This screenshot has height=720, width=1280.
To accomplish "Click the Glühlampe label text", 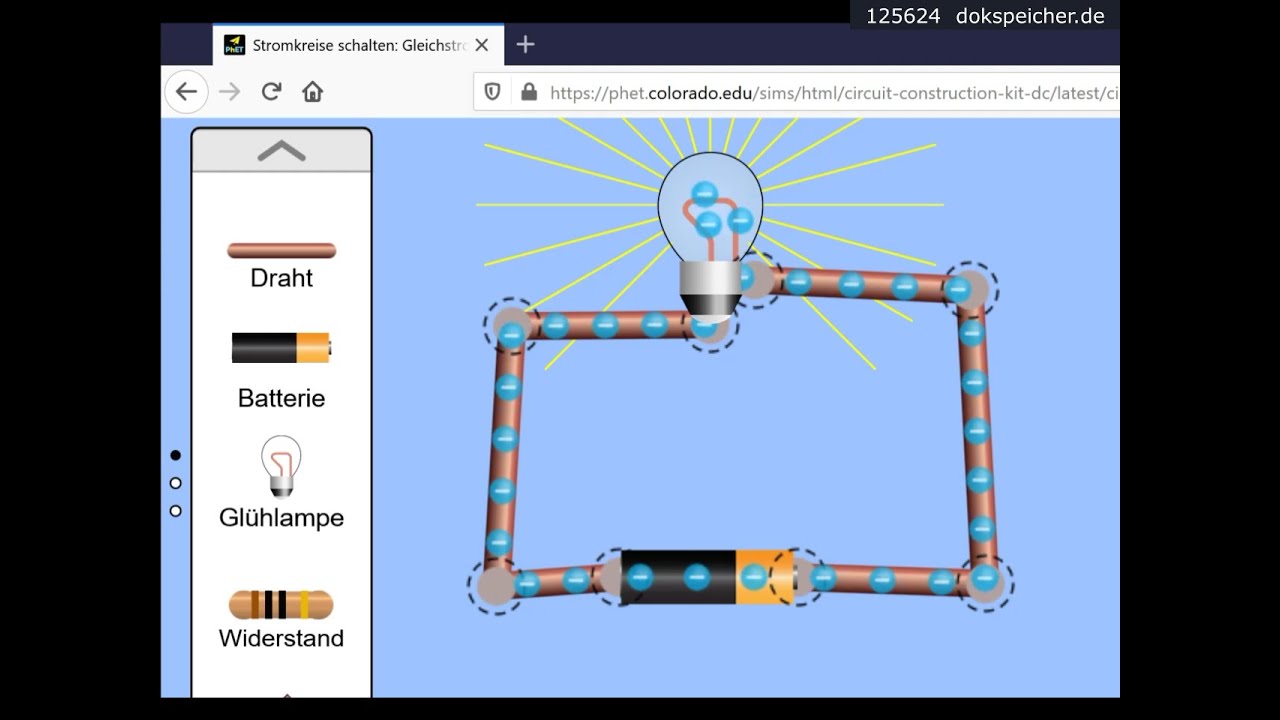I will pyautogui.click(x=281, y=518).
